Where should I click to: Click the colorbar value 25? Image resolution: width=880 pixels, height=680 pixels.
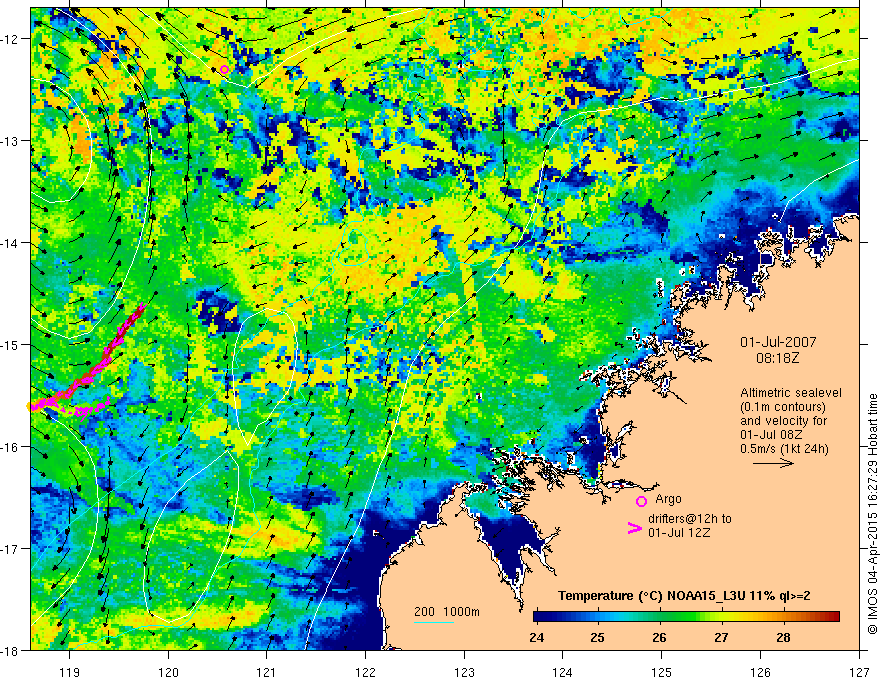(598, 637)
